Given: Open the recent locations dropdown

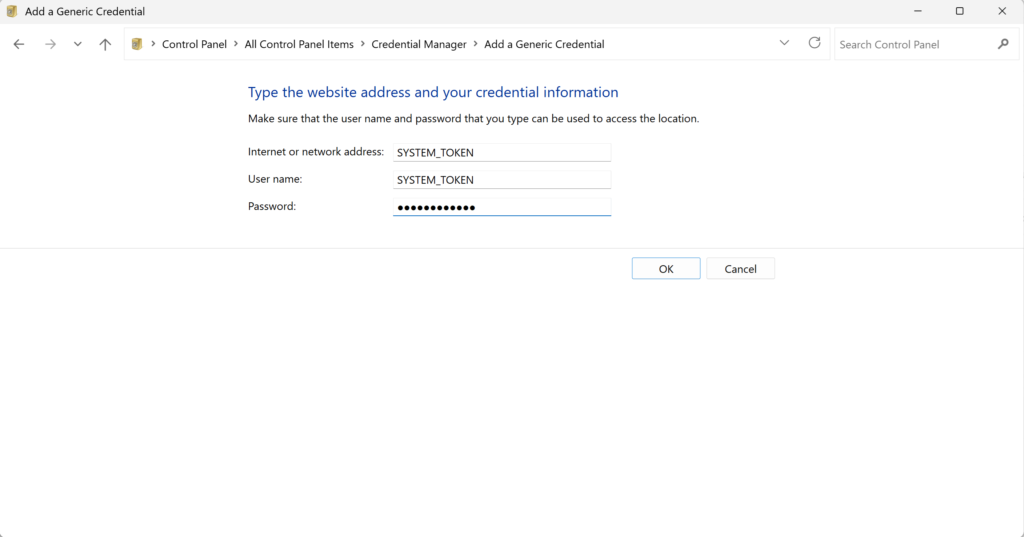Looking at the screenshot, I should [x=78, y=45].
